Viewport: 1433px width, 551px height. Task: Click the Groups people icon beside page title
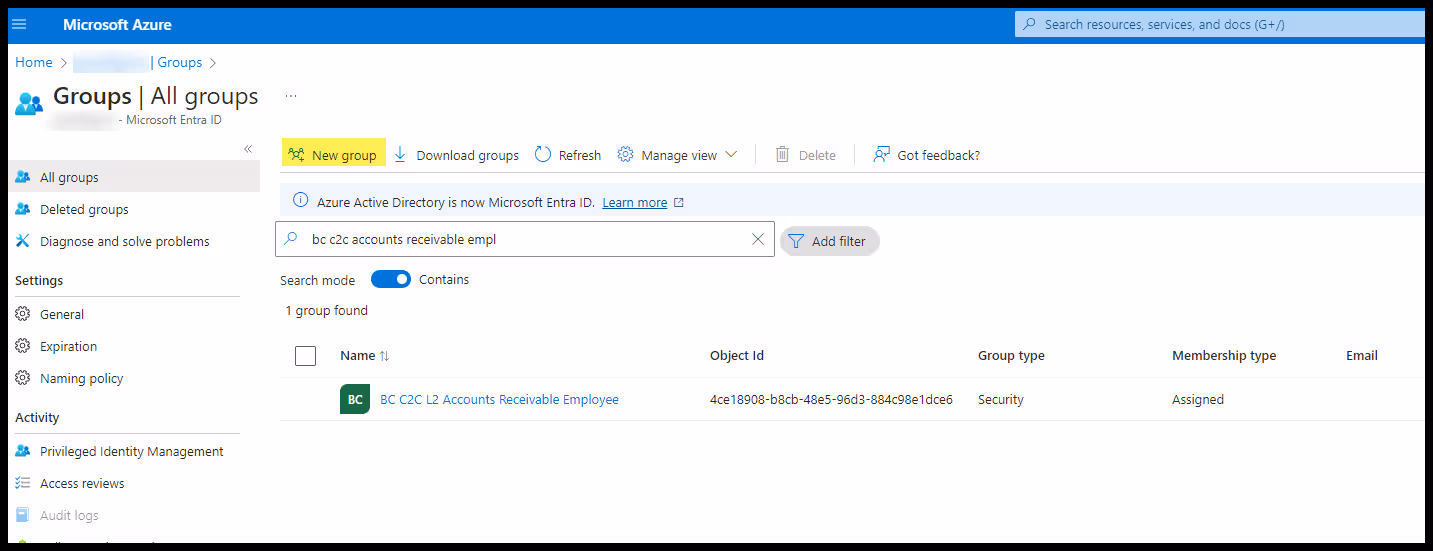point(29,103)
